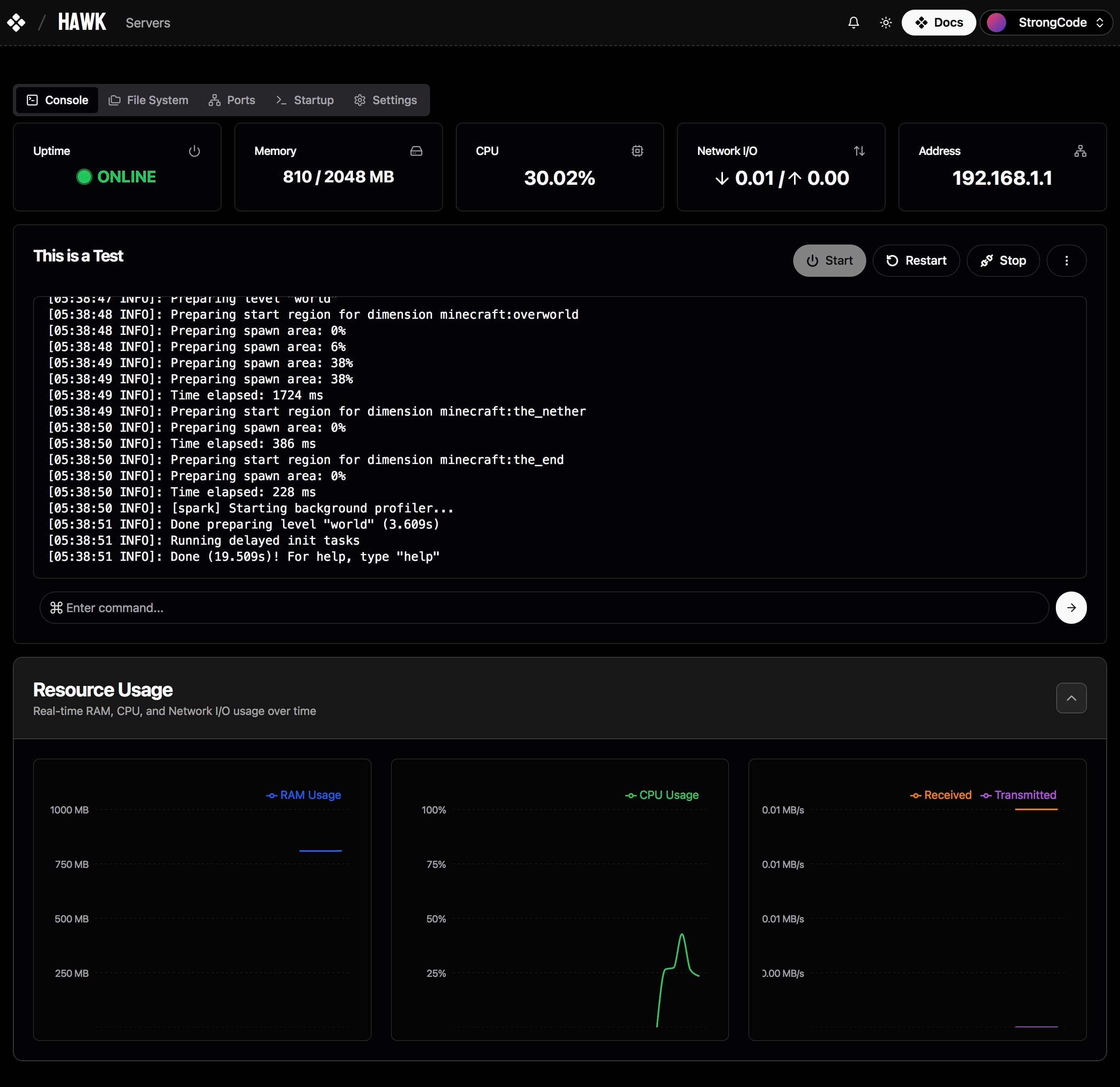Switch to the File System tab
This screenshot has width=1120, height=1087.
click(148, 100)
